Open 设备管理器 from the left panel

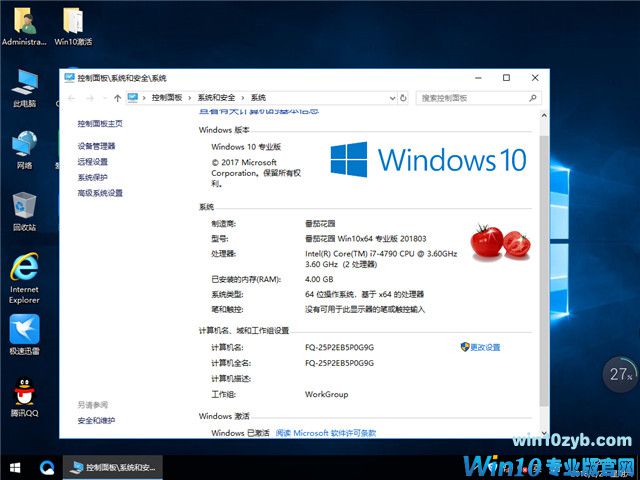(96, 146)
